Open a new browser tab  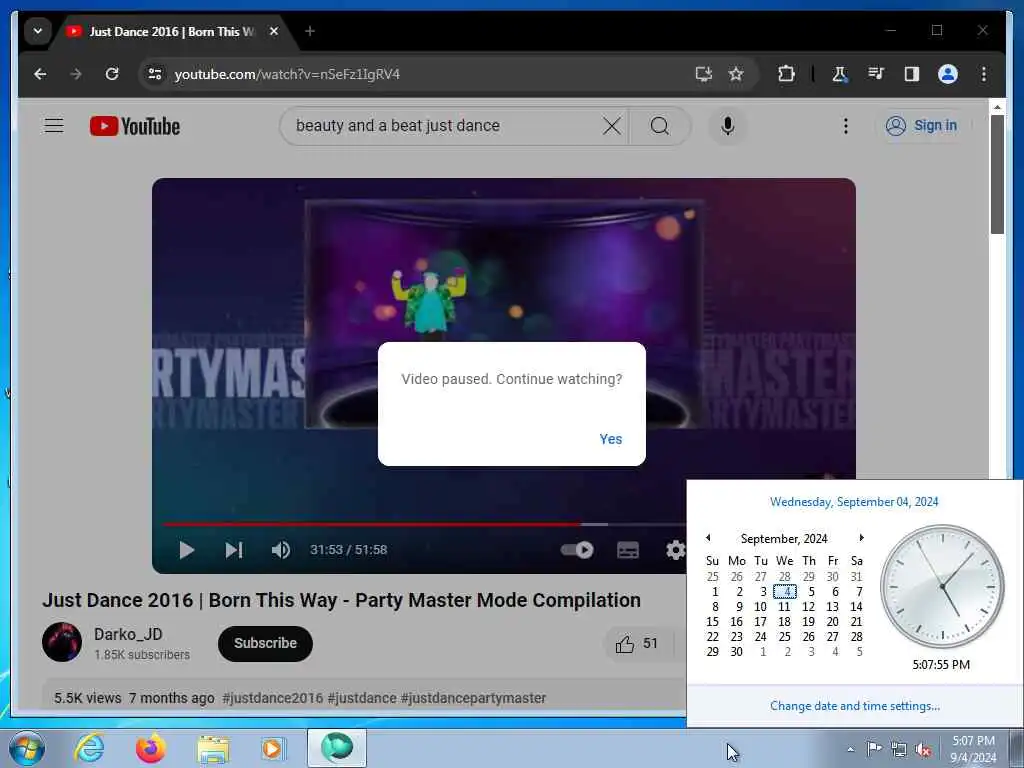click(x=310, y=31)
